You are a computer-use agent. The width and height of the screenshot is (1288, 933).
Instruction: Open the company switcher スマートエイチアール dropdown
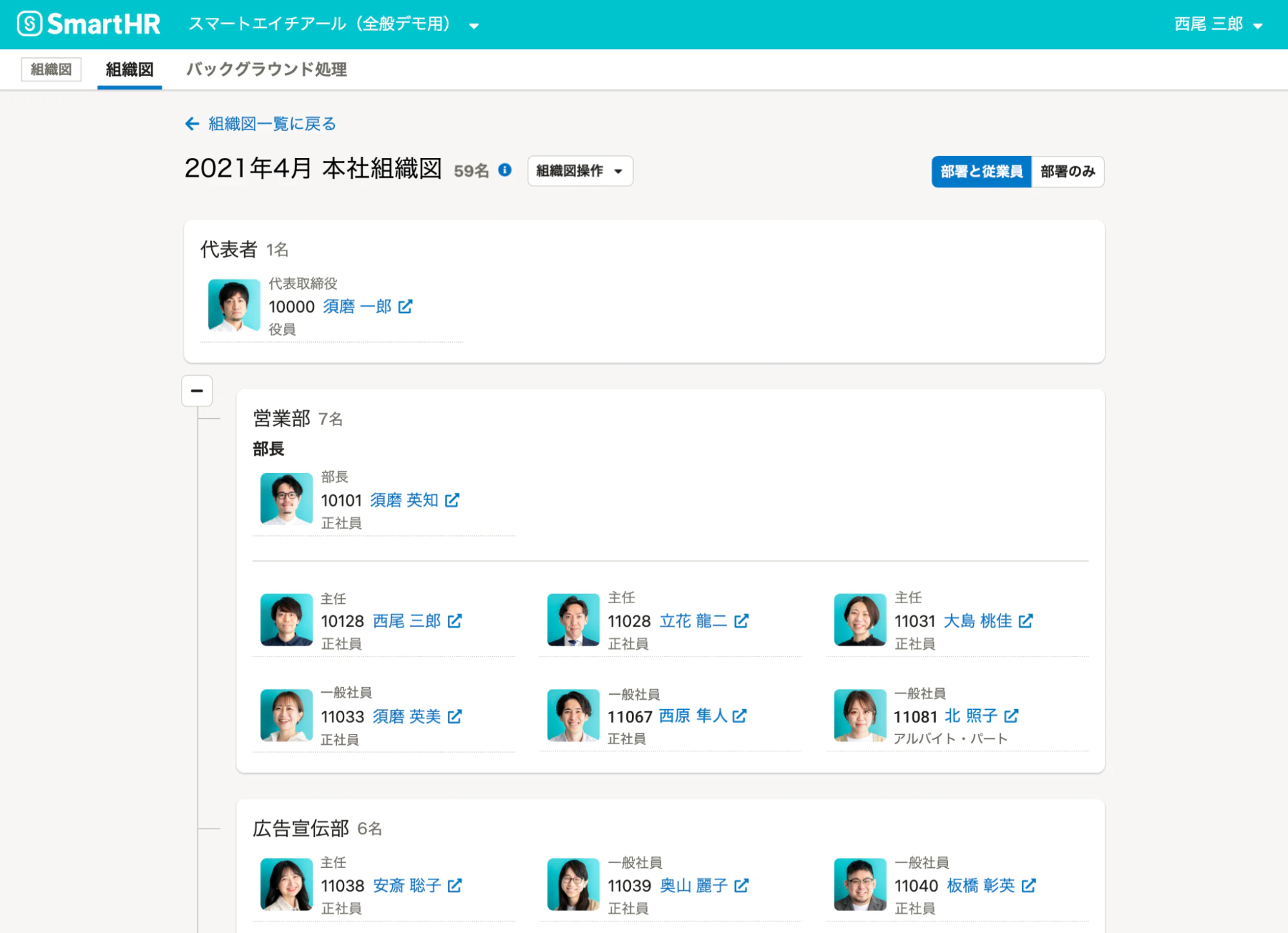[x=334, y=24]
